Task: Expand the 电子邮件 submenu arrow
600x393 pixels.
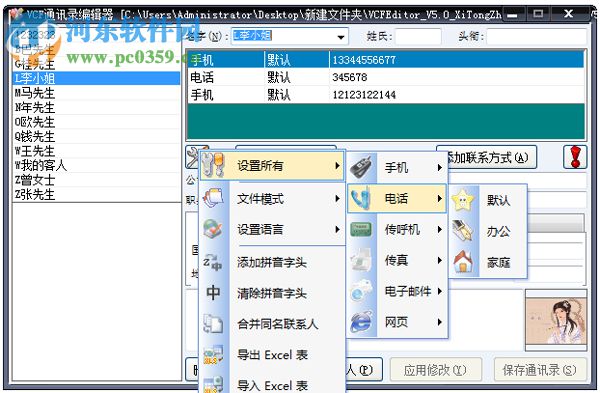Action: (x=440, y=291)
